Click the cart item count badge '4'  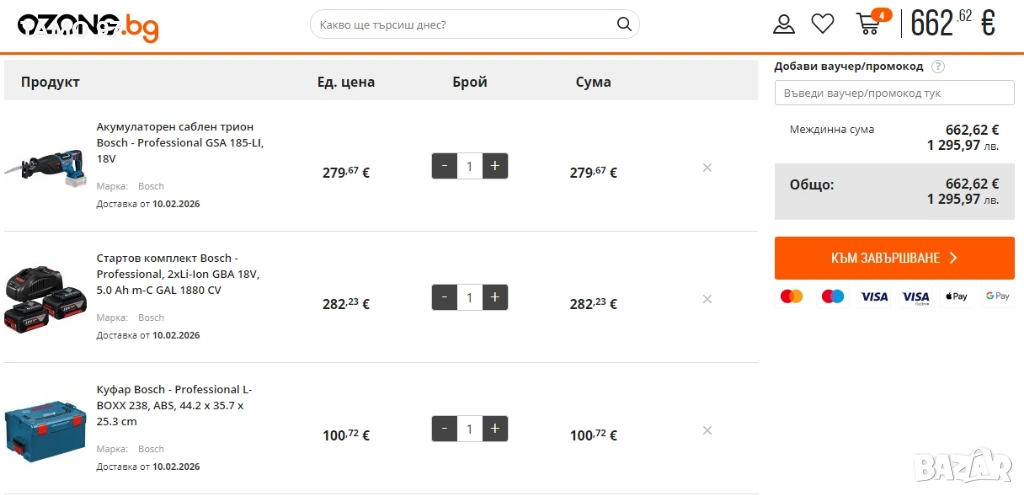tap(882, 14)
